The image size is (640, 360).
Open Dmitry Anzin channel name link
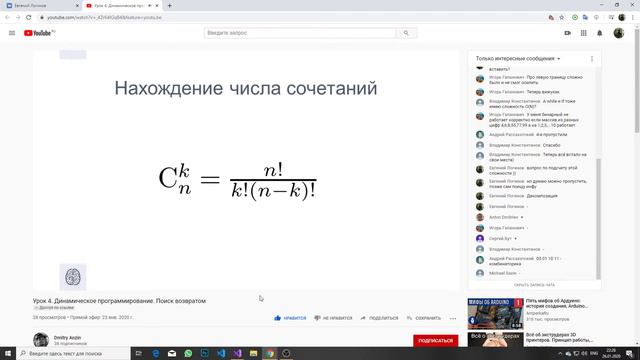click(x=67, y=338)
